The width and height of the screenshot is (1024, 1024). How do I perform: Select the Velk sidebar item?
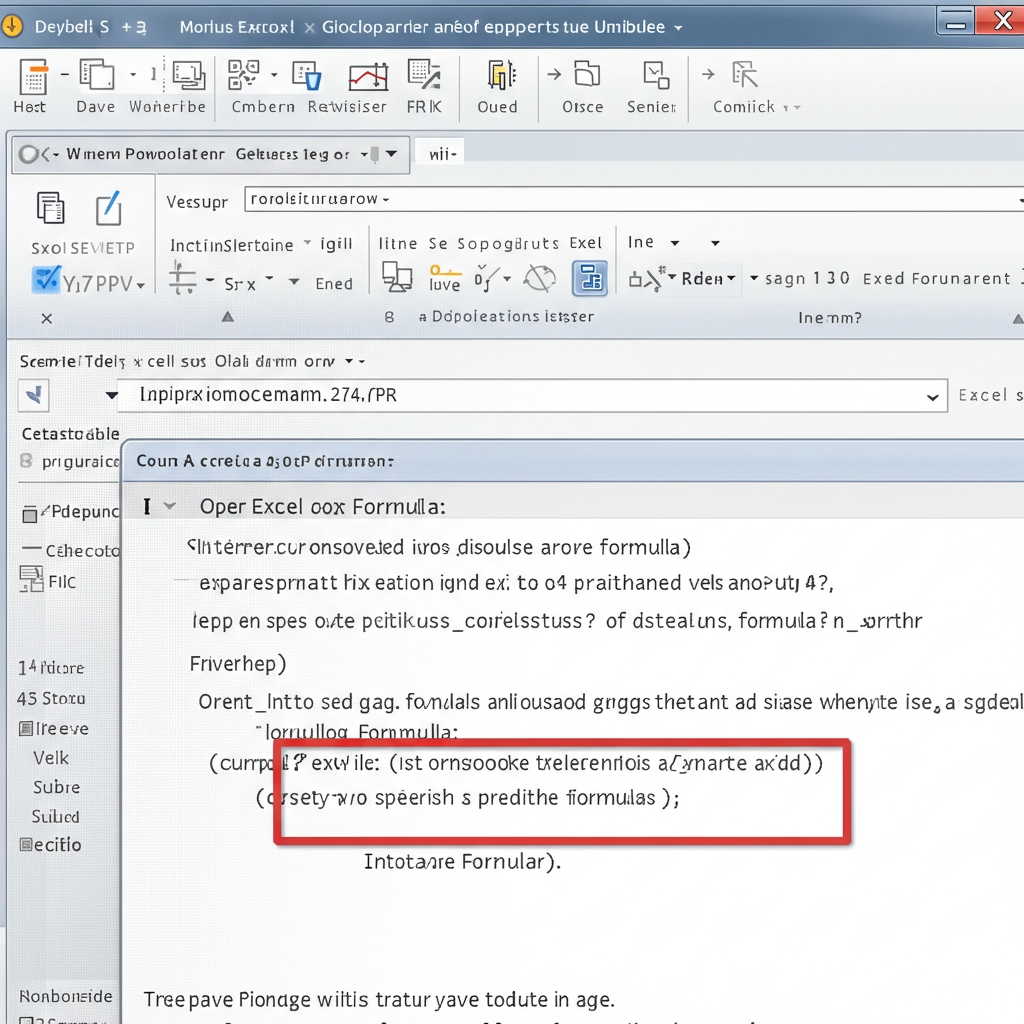pyautogui.click(x=51, y=758)
